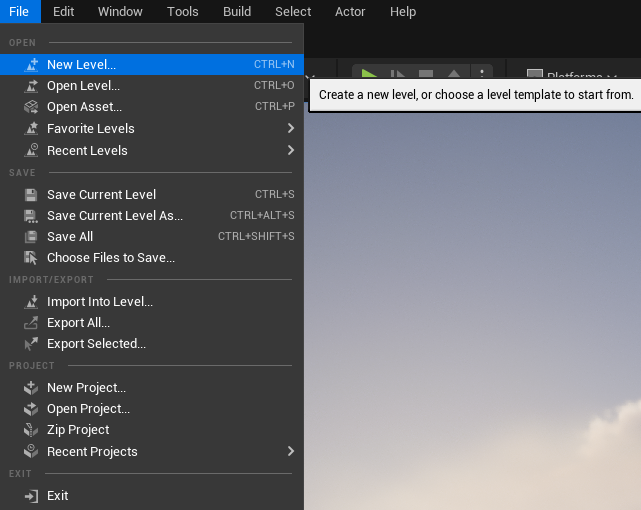Expand Favorite Levels submenu arrow
This screenshot has width=641, height=510.
(x=291, y=129)
